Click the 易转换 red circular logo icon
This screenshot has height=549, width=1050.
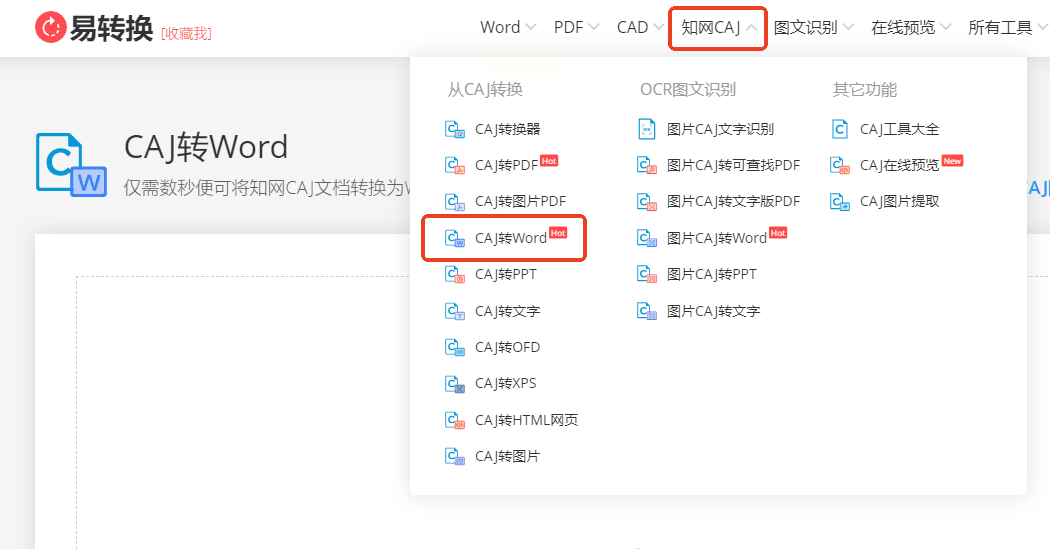pyautogui.click(x=51, y=27)
